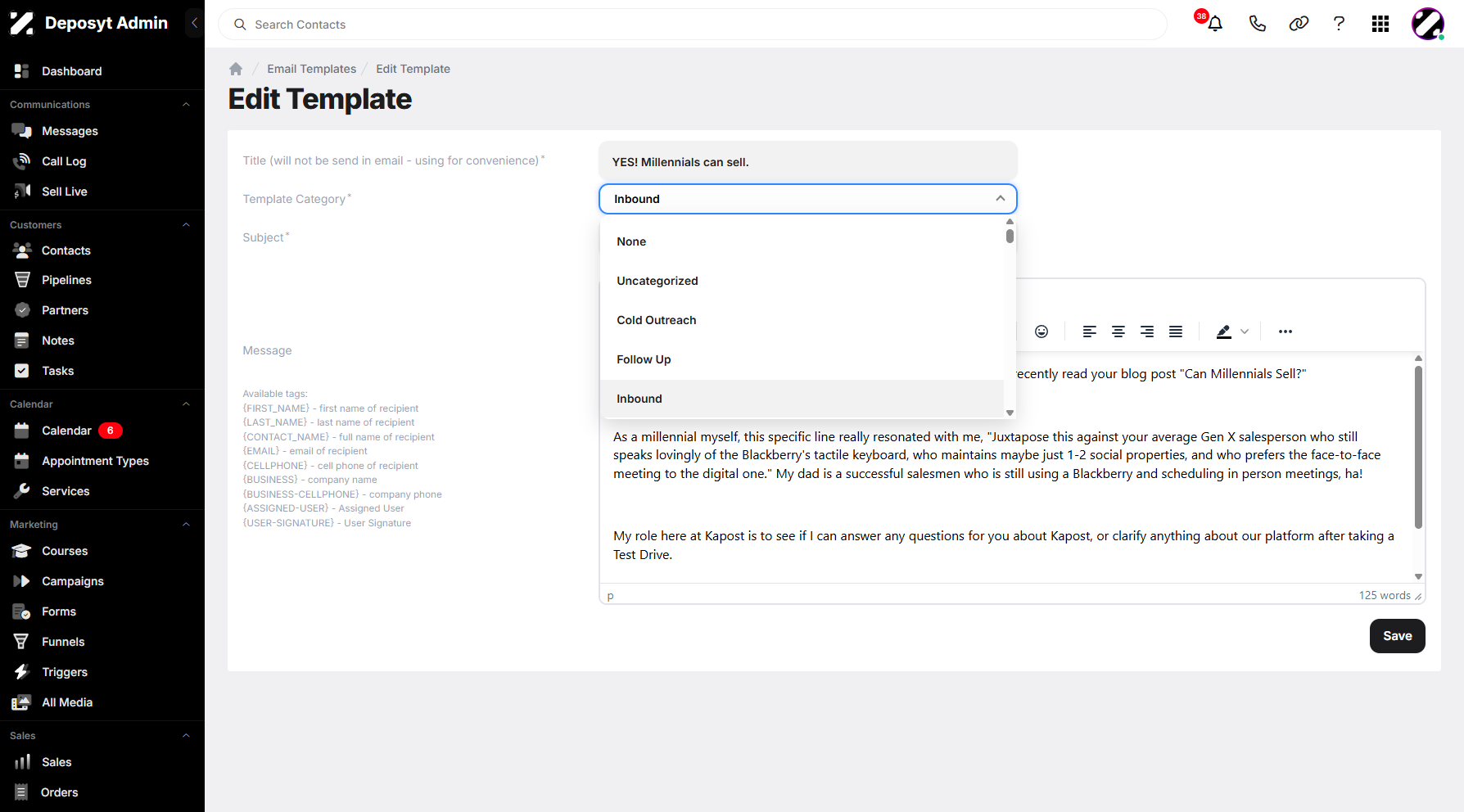Close the Template Category dropdown
1464x812 pixels.
1001,199
